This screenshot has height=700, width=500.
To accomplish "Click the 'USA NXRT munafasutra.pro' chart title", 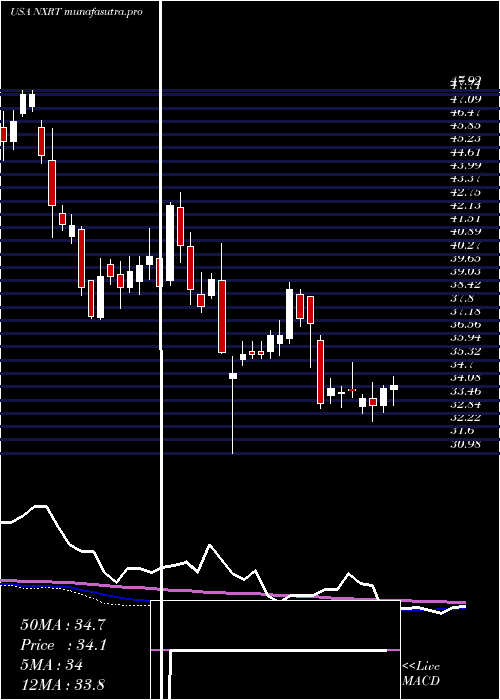I will (76, 12).
